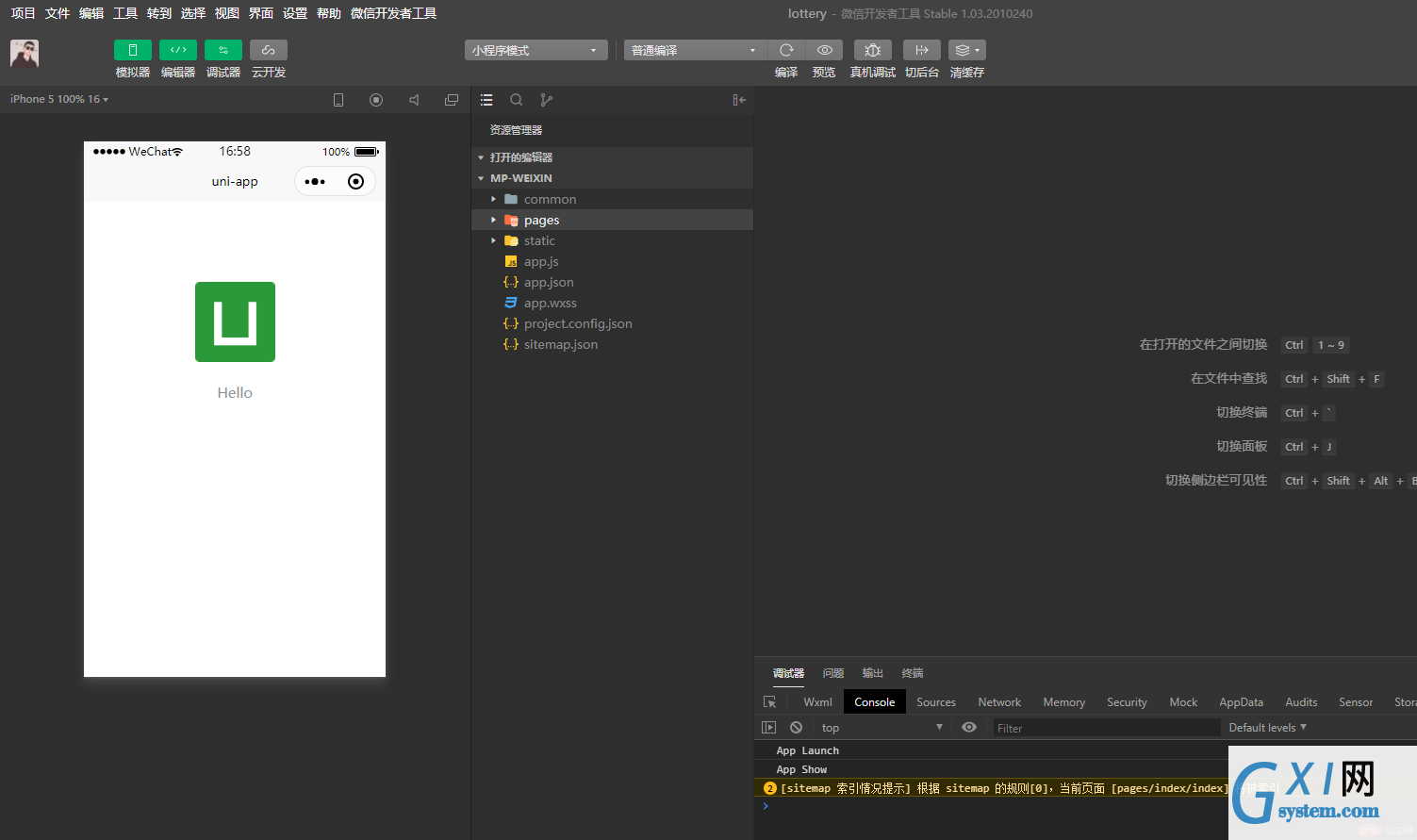
Task: Open the search icon in editor sidebar
Action: coord(517,100)
